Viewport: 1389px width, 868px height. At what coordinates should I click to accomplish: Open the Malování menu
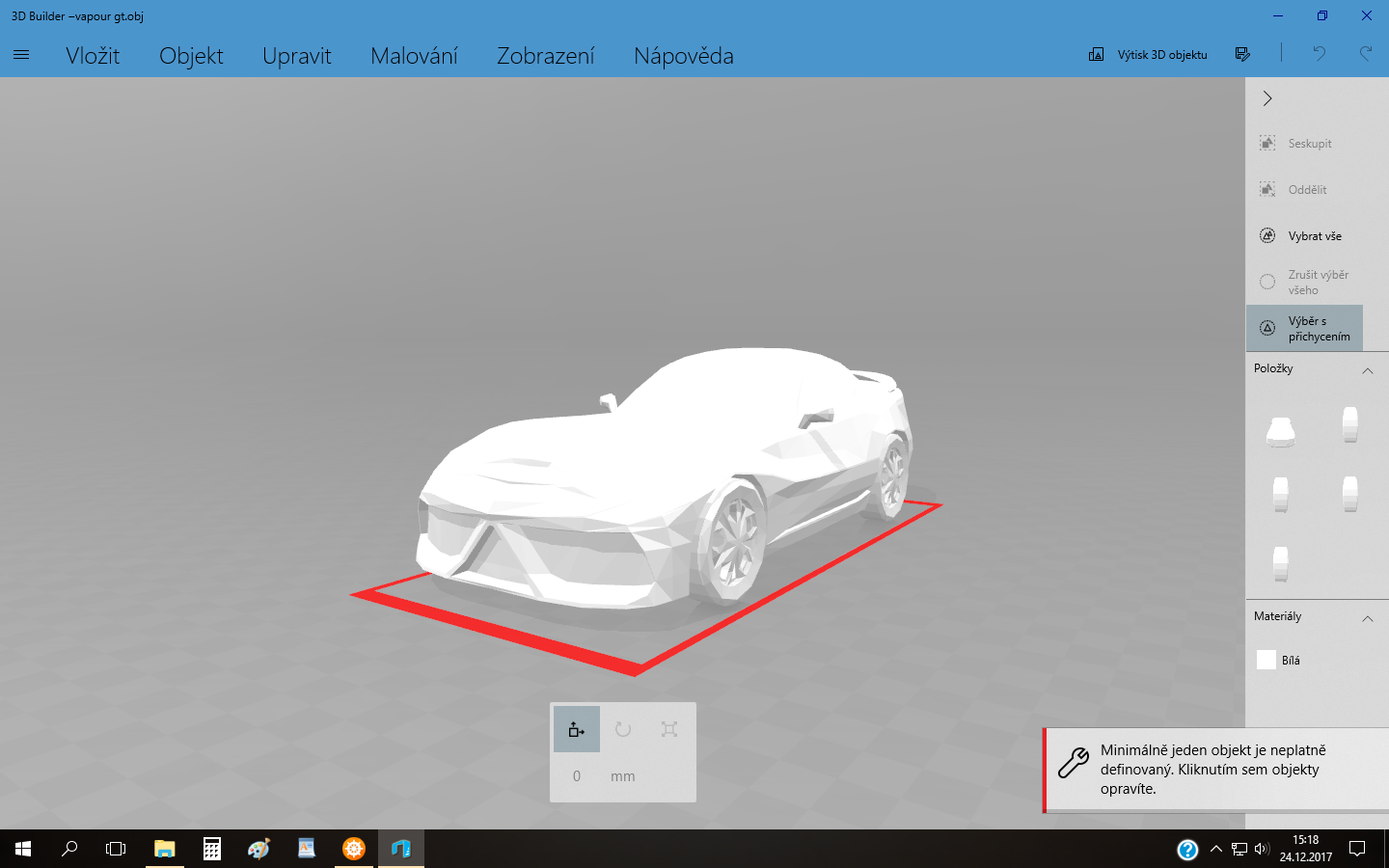414,56
